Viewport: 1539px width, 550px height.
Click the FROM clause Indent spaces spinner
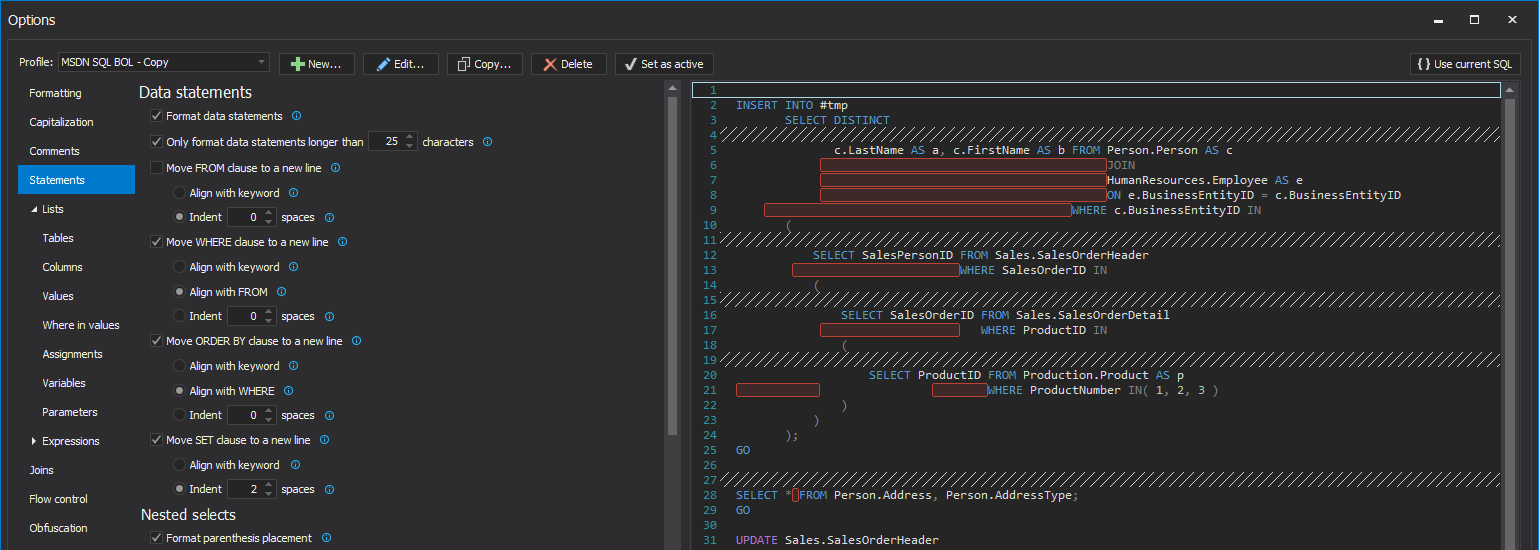(251, 217)
